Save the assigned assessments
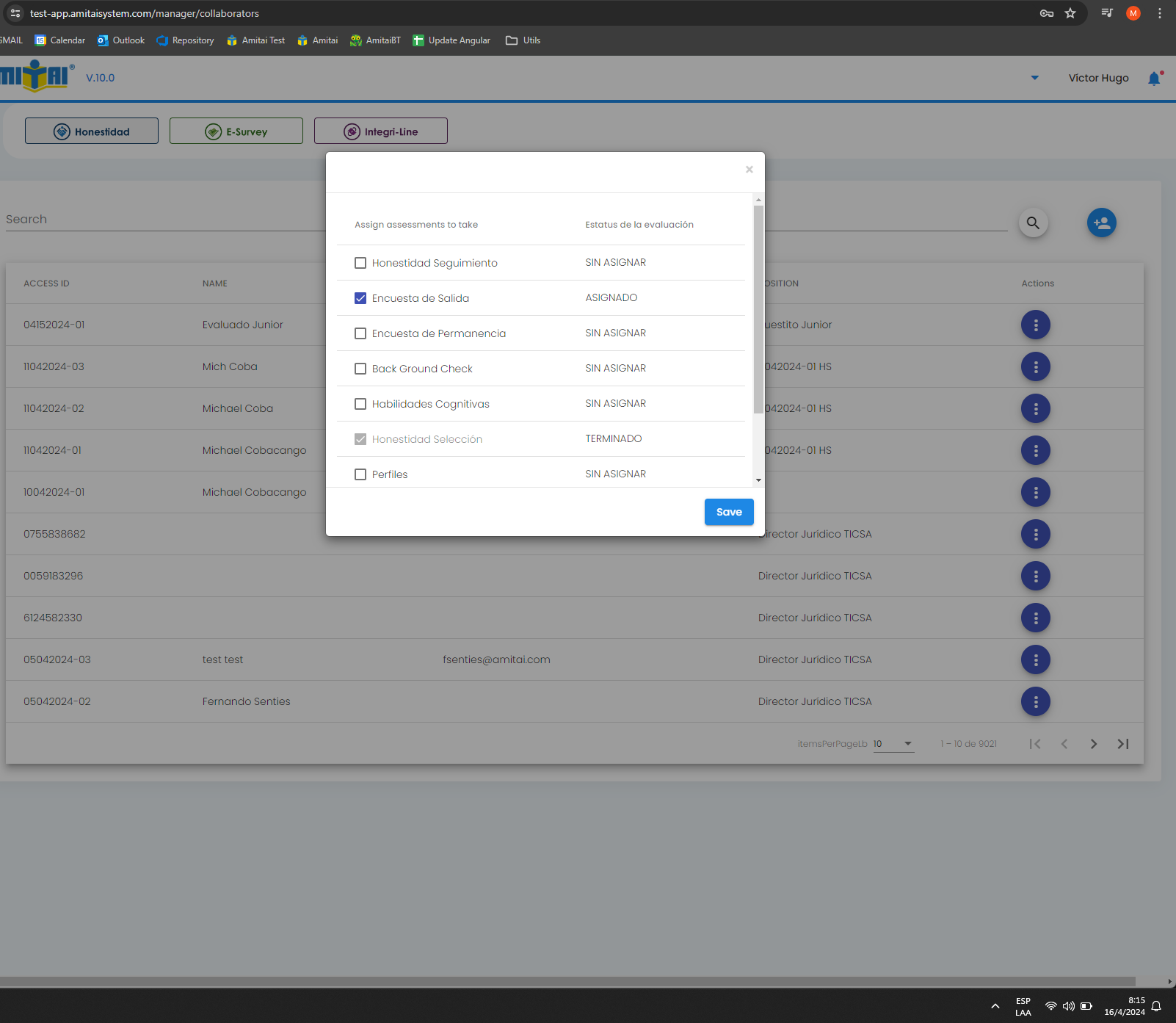Image resolution: width=1176 pixels, height=1023 pixels. coord(729,512)
